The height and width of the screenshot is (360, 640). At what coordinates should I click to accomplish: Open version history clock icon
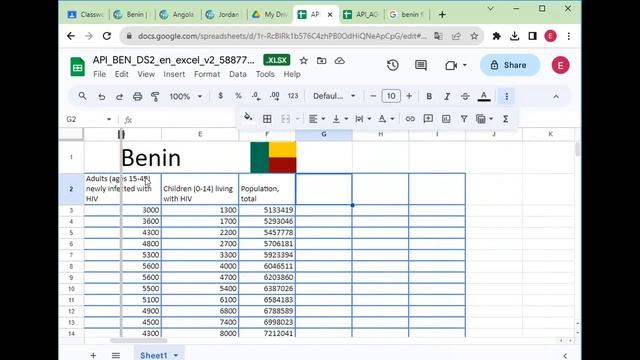point(393,65)
